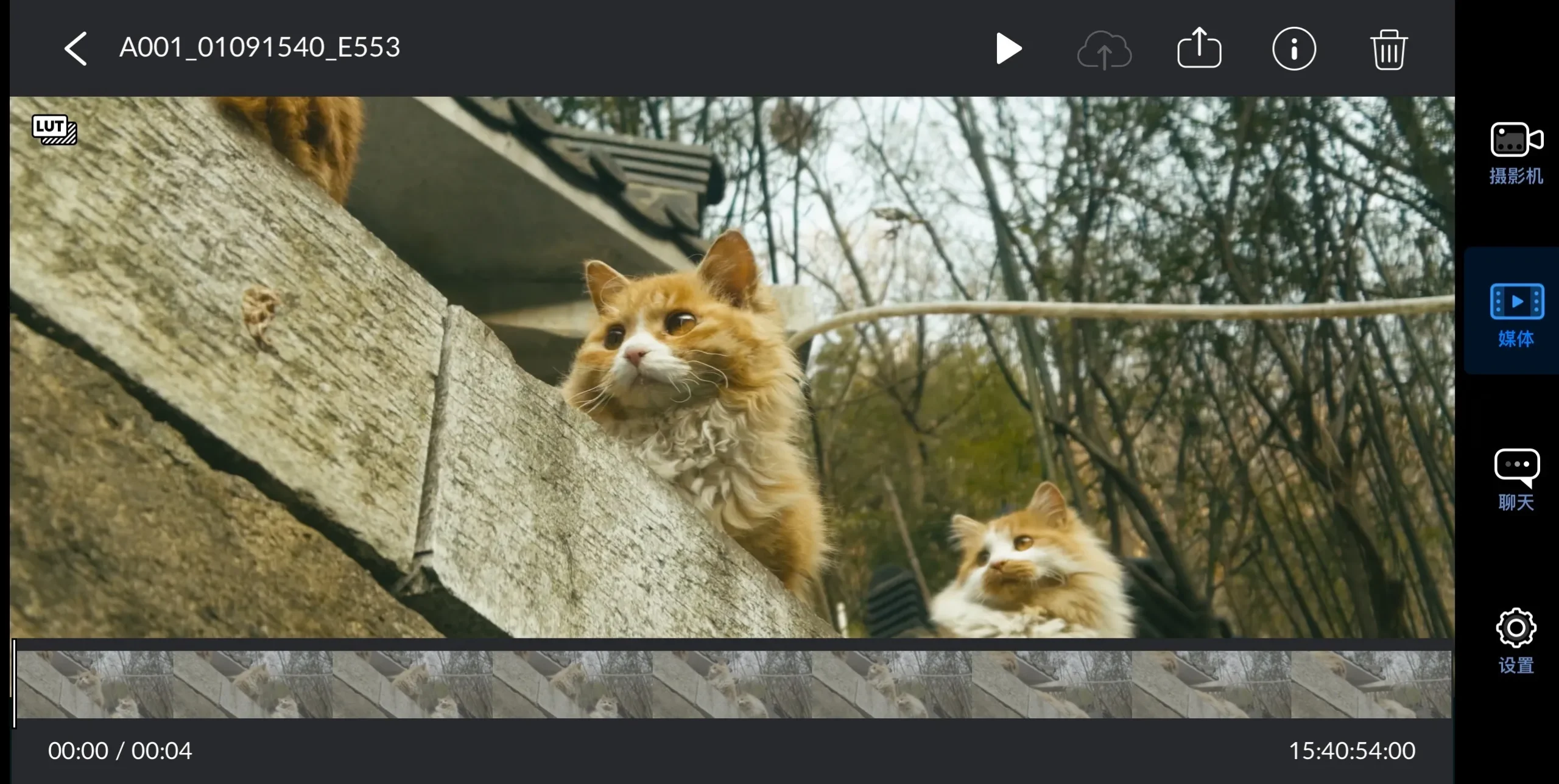Viewport: 1559px width, 784px height.
Task: Click the first filmstrip thumbnail
Action: point(95,684)
